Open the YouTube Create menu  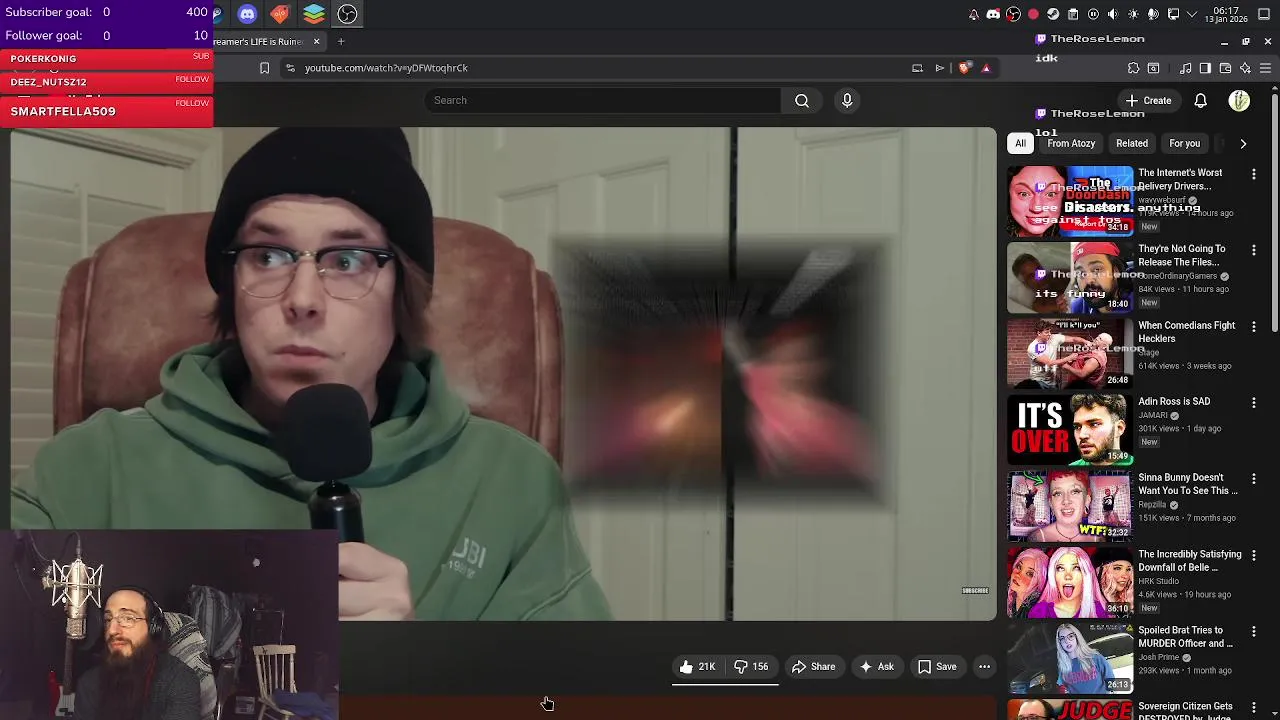[1148, 100]
